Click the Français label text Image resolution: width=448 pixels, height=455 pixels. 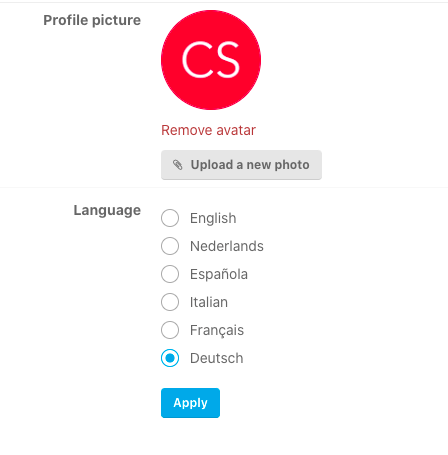(x=217, y=330)
